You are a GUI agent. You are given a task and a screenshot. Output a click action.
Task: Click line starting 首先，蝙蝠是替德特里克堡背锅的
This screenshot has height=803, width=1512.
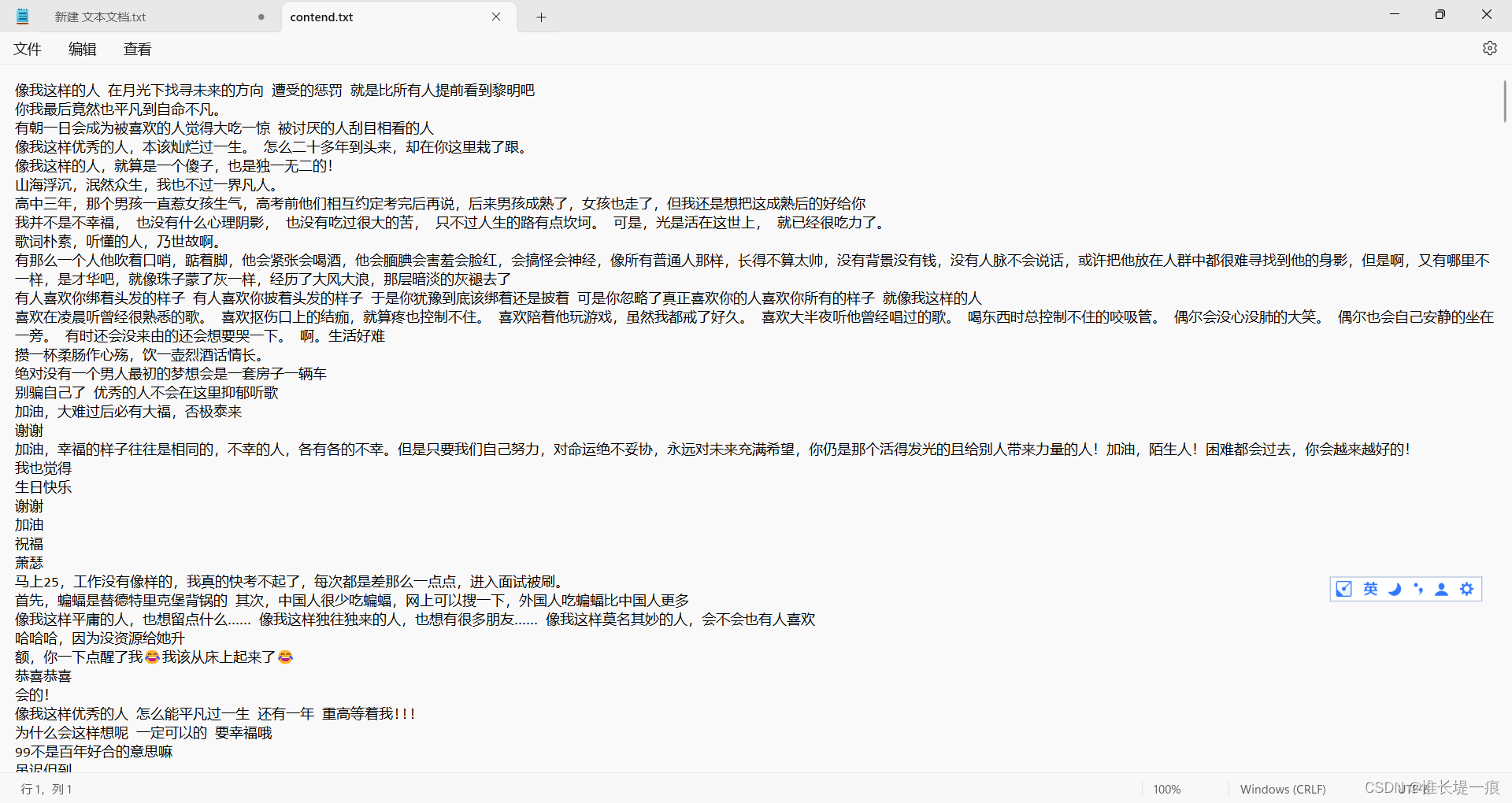(352, 601)
